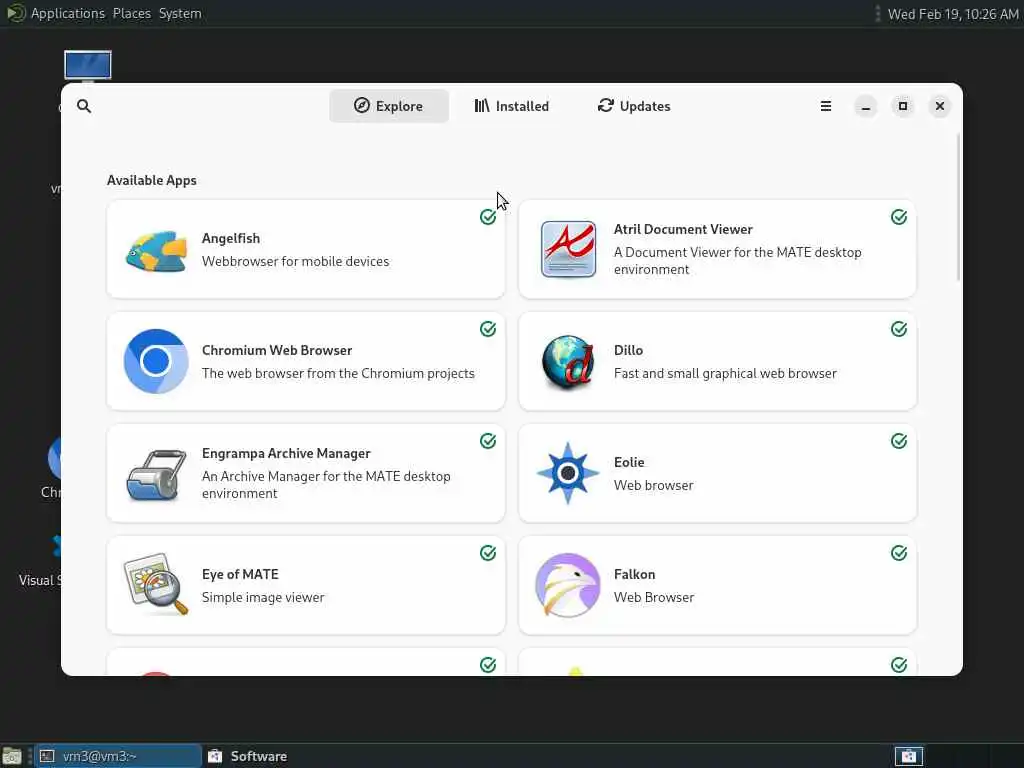The width and height of the screenshot is (1024, 768).
Task: Switch to the vm3@vm3 terminal taskbar button
Action: coord(118,756)
